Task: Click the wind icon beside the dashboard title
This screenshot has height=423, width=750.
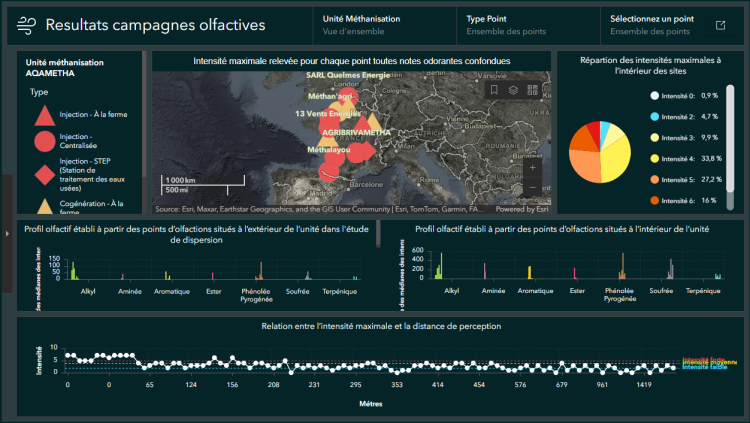Action: click(x=26, y=25)
